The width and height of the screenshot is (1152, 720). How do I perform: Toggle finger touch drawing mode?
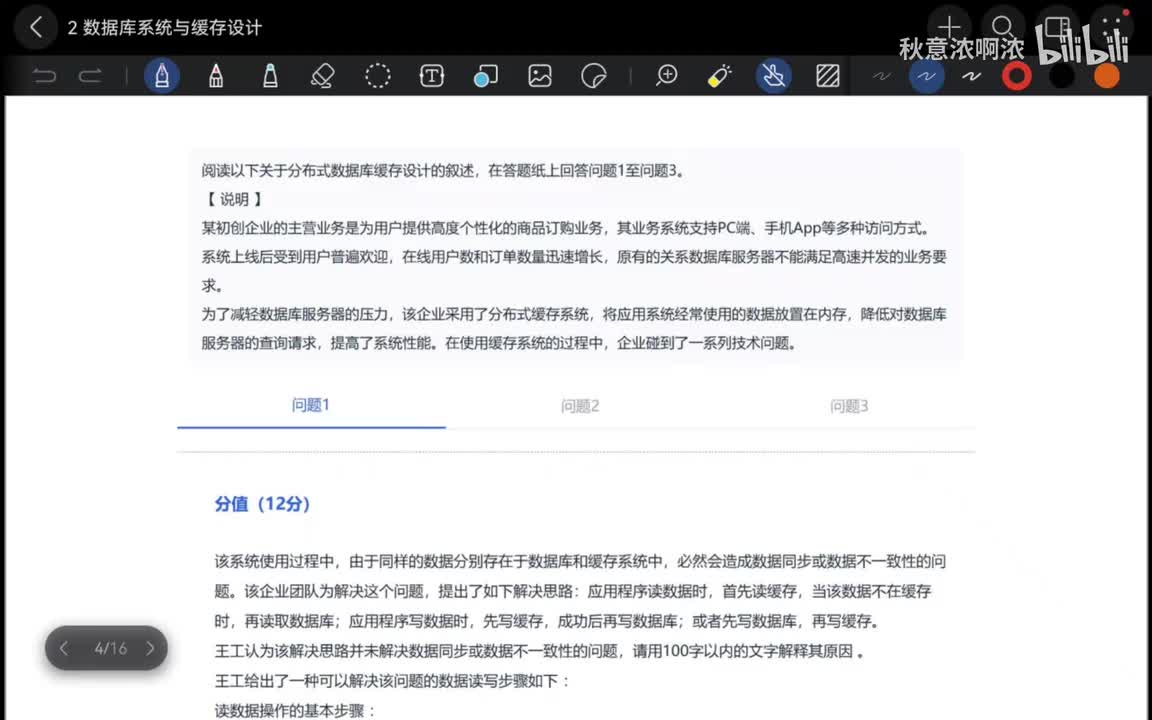coord(774,76)
